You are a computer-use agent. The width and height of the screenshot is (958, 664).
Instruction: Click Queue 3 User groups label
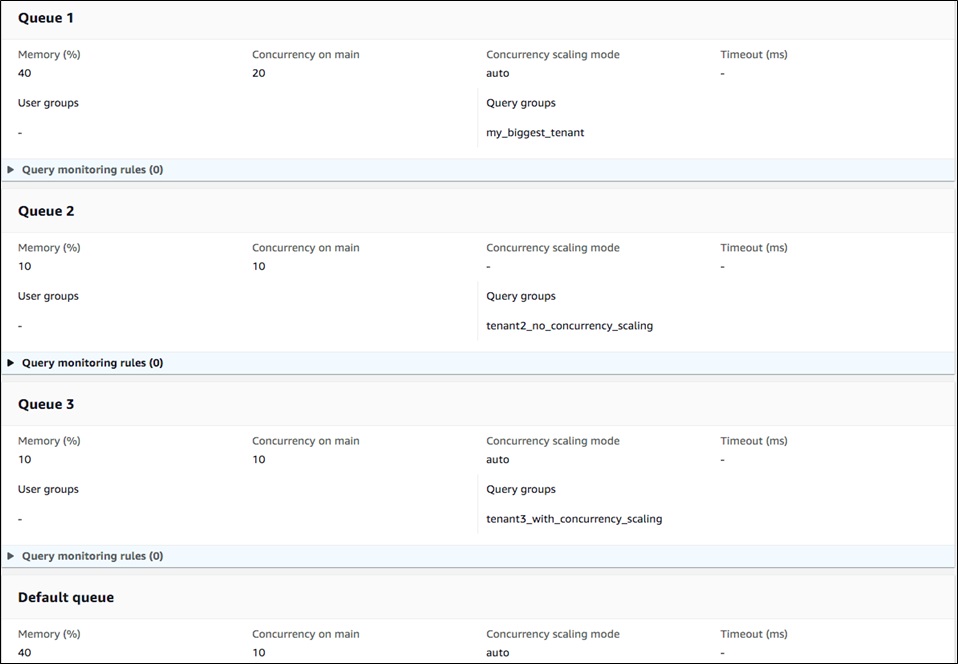[x=48, y=489]
